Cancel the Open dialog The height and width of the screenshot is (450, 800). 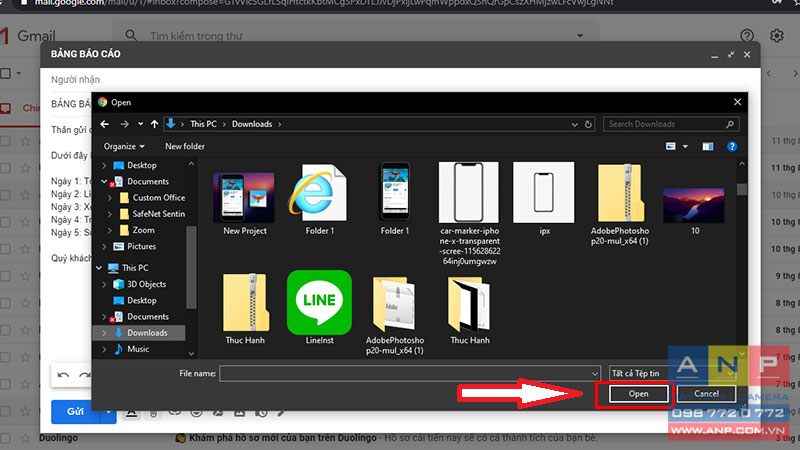pyautogui.click(x=707, y=394)
